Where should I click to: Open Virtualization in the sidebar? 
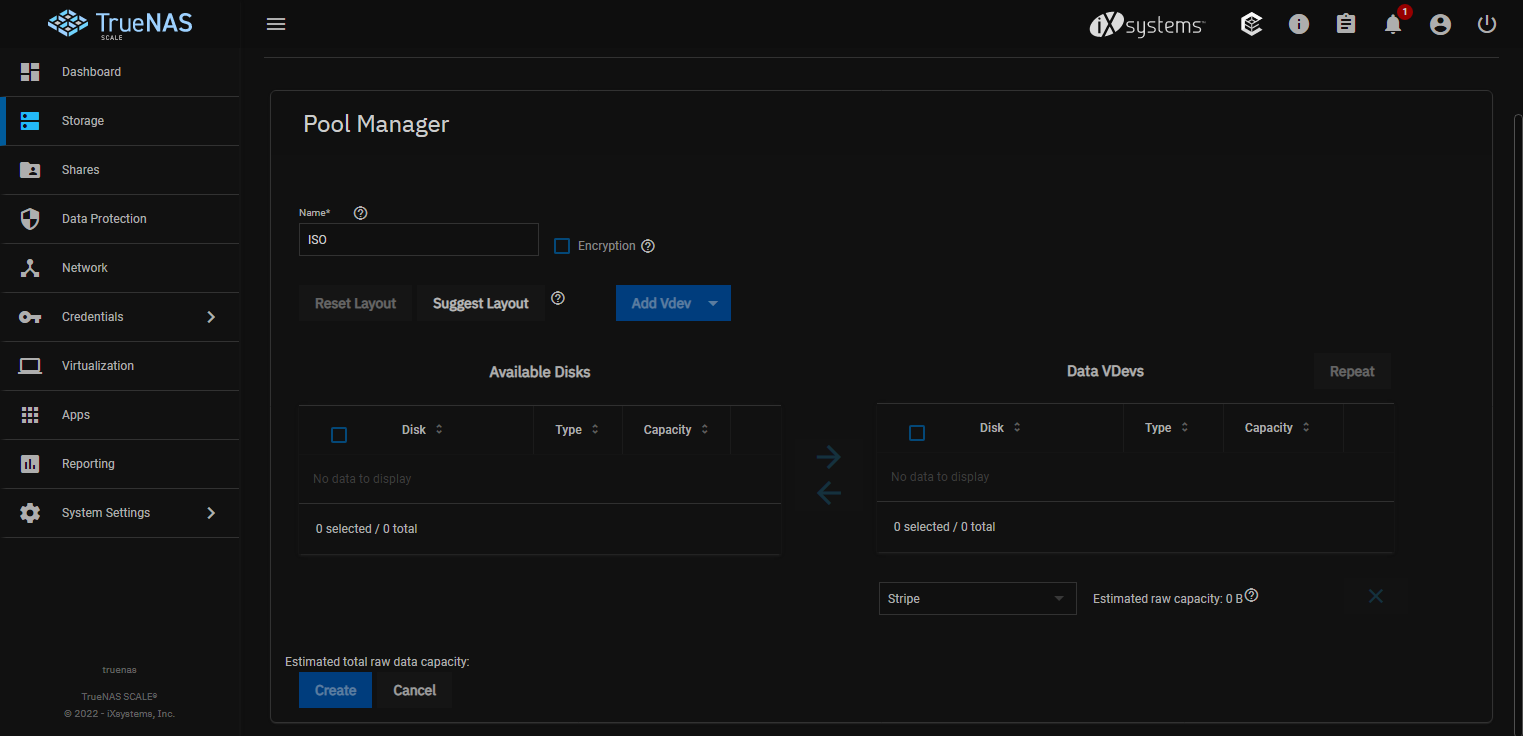tap(120, 366)
